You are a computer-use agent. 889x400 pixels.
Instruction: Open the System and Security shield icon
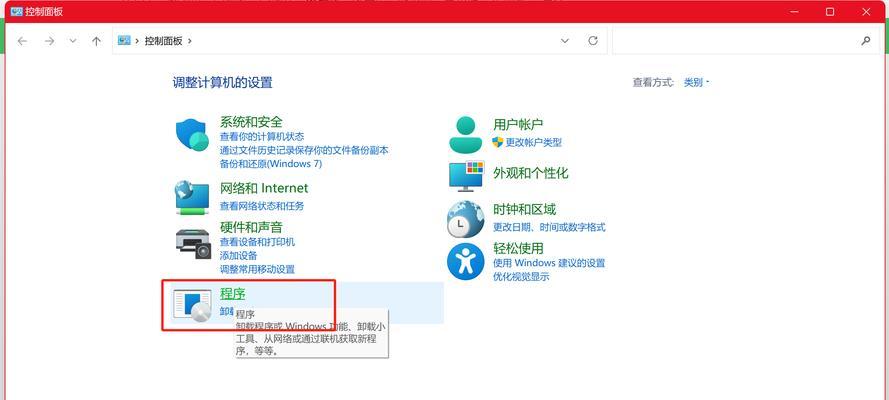(x=193, y=135)
